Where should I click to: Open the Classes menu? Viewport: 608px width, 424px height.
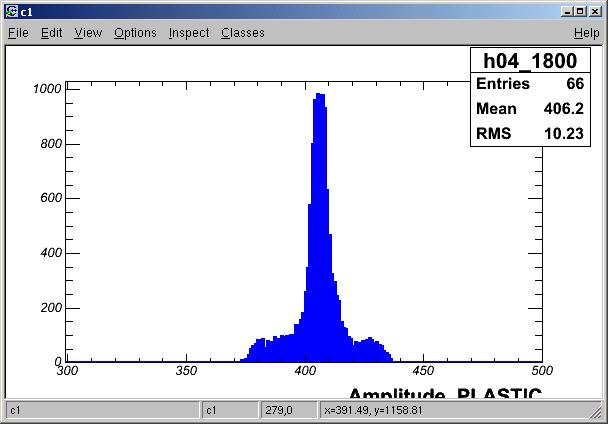click(x=243, y=33)
